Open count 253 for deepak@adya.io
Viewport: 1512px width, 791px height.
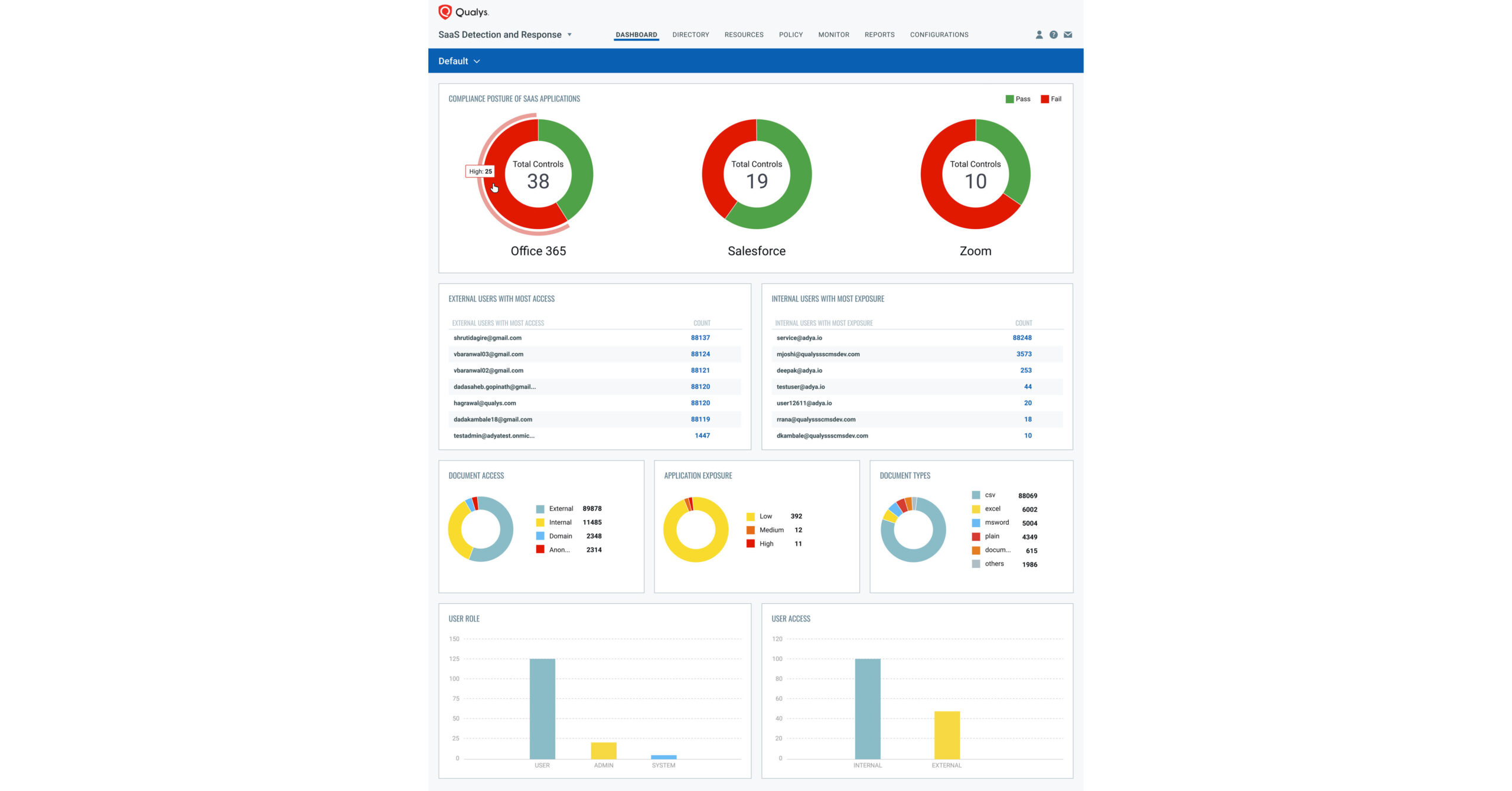tap(1026, 371)
